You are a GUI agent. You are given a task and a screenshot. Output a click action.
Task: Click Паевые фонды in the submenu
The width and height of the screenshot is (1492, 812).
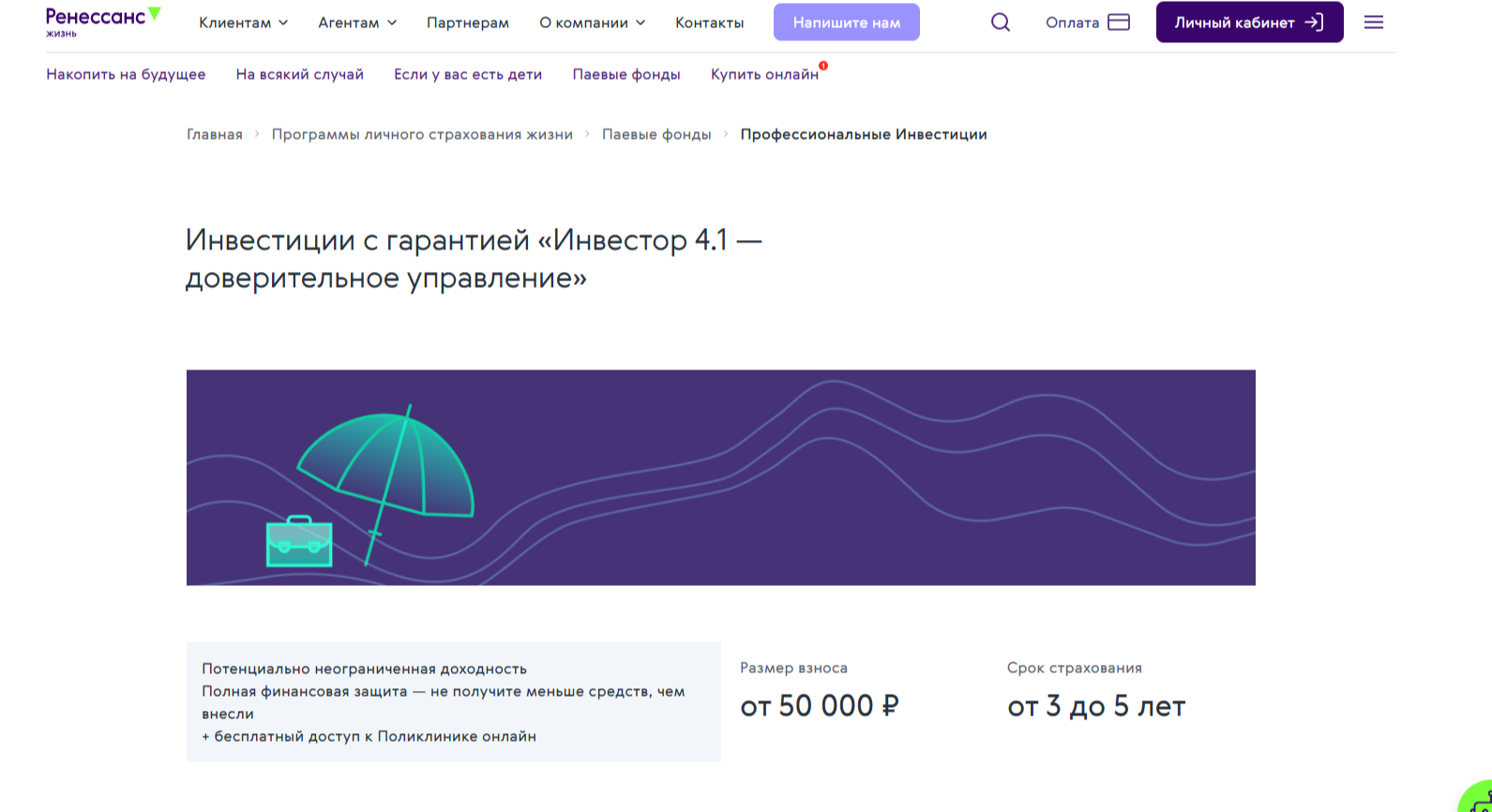click(626, 74)
